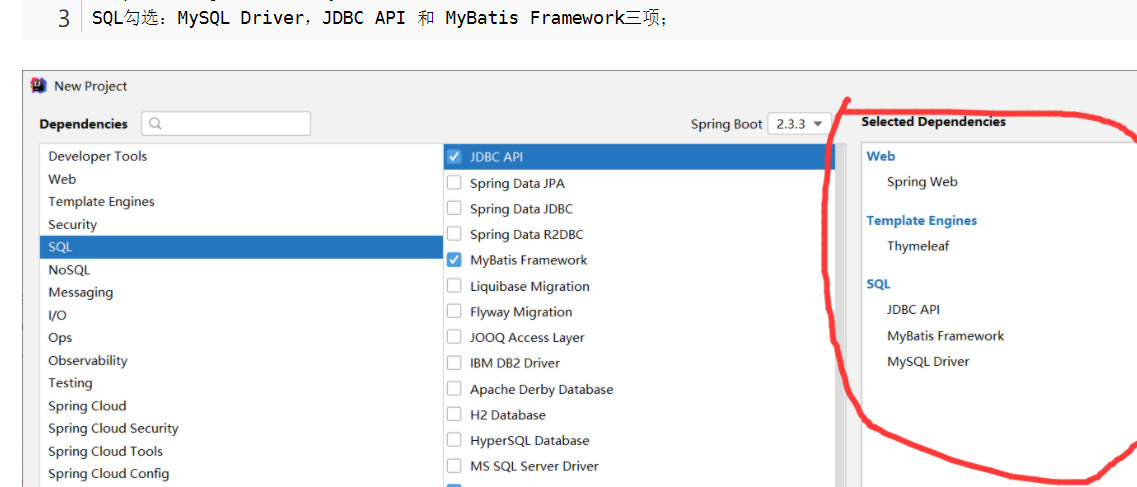Select the Security category
The image size is (1137, 487).
[x=241, y=225]
